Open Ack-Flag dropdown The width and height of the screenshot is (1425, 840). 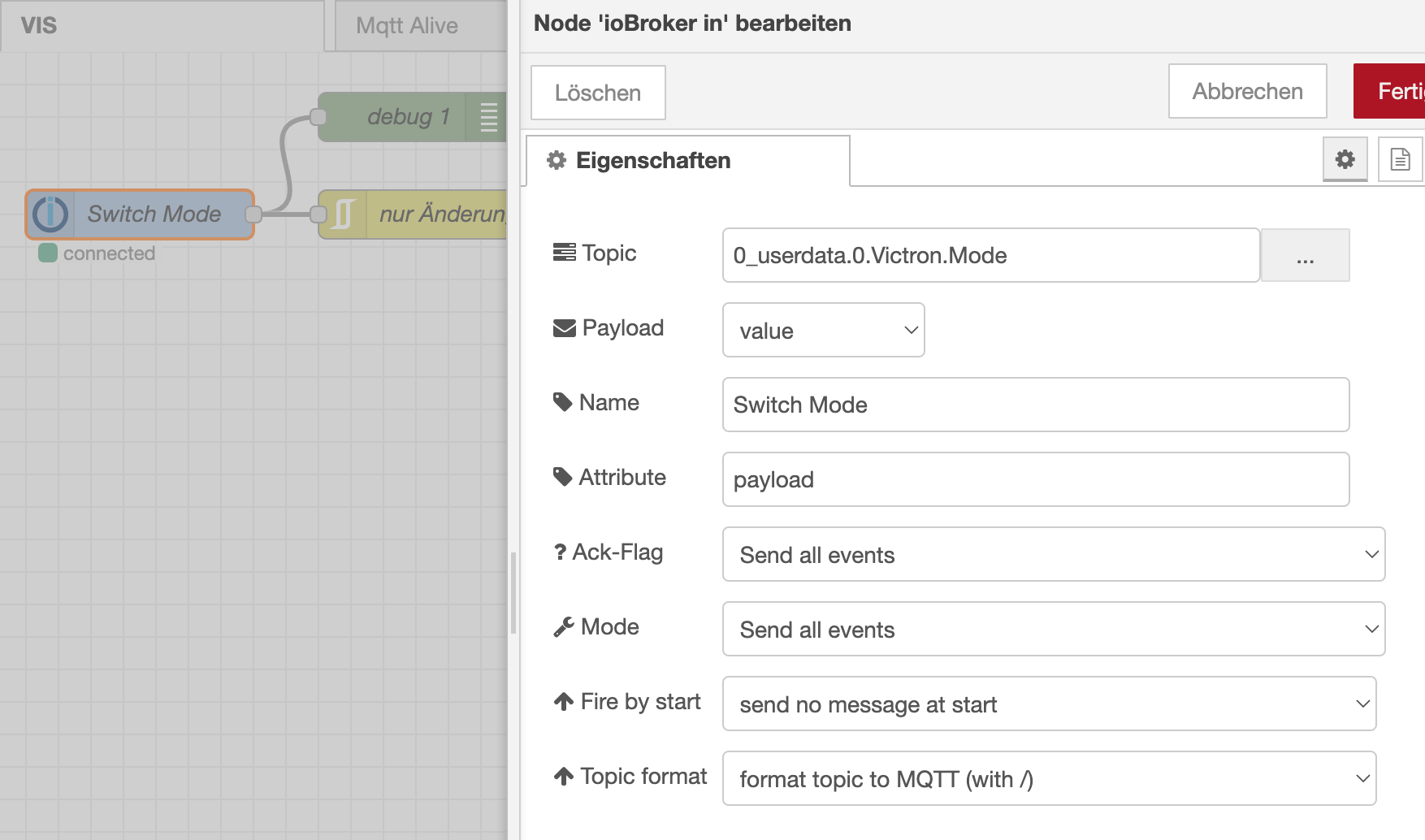pyautogui.click(x=1054, y=554)
